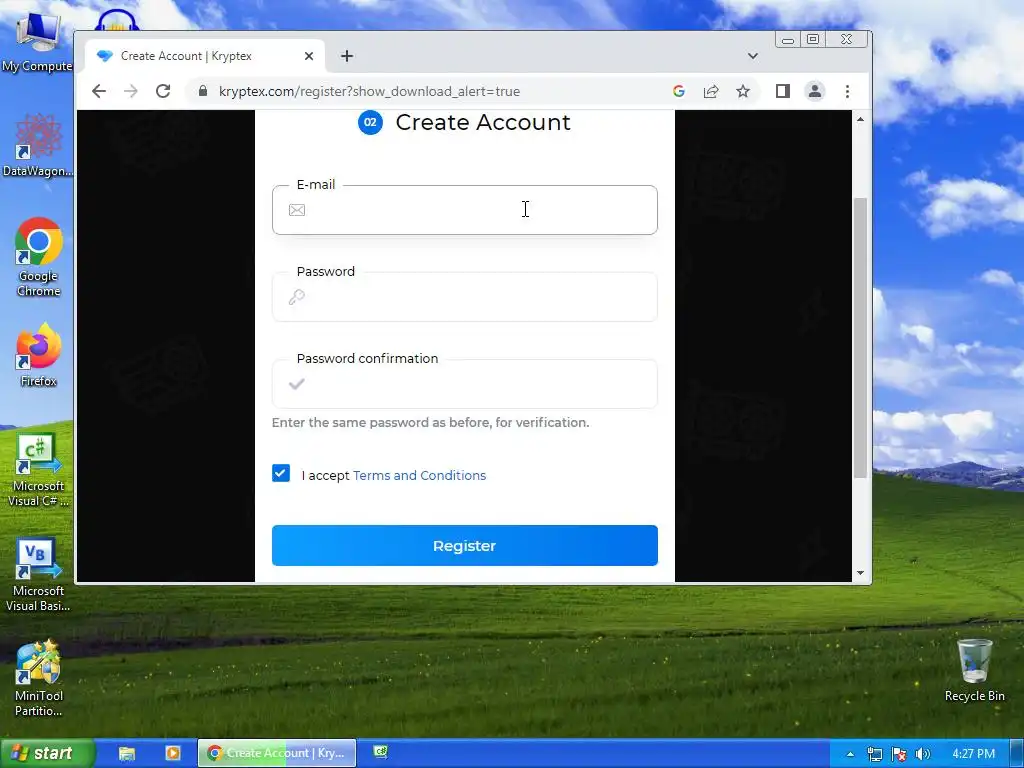Click the network tray icon
The image size is (1024, 768).
[x=874, y=754]
